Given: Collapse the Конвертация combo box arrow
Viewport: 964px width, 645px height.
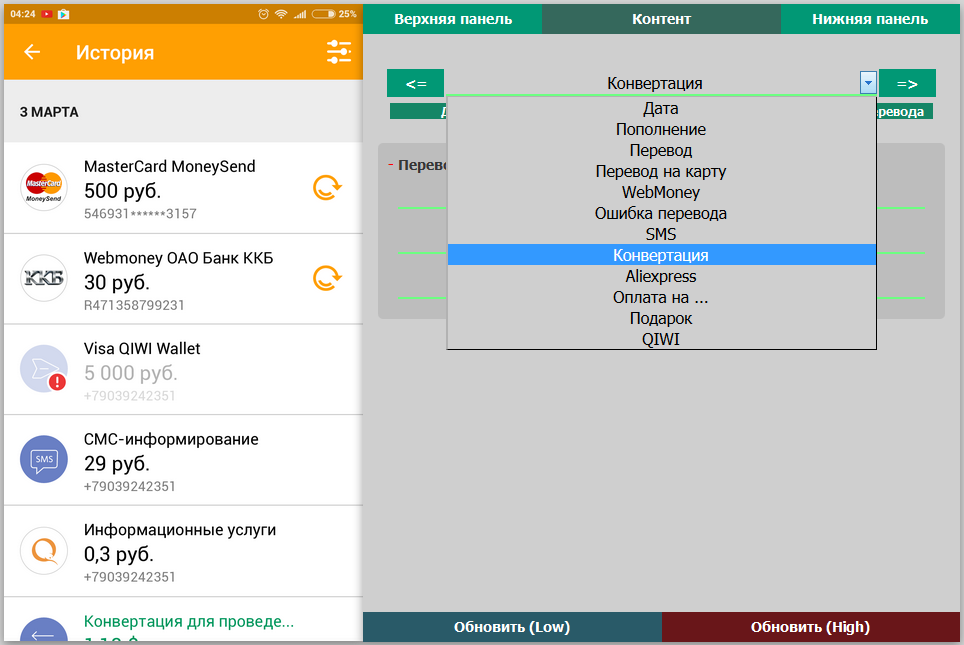Looking at the screenshot, I should (x=867, y=83).
